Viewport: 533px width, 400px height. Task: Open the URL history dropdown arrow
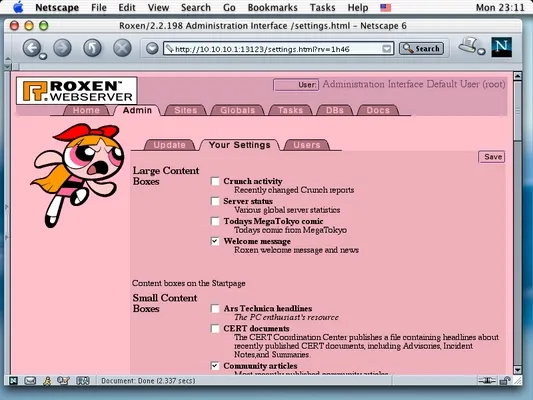tap(386, 49)
